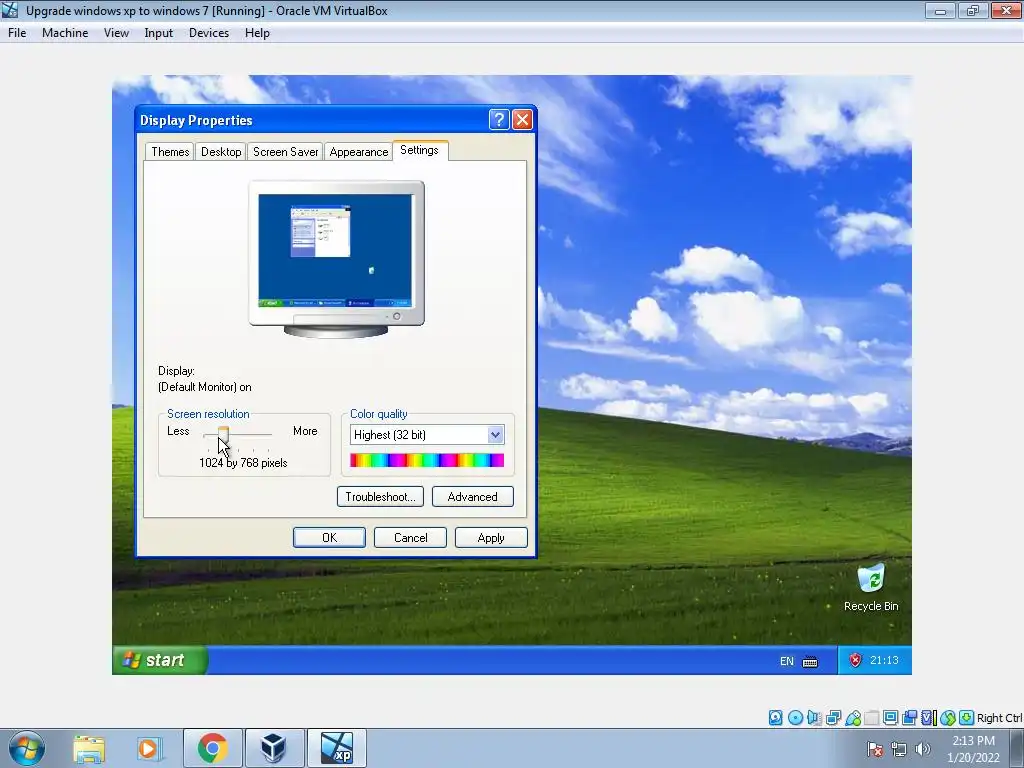Screen dimensions: 1024x768
Task: Click the rainbow color quality preview bar
Action: coord(427,460)
